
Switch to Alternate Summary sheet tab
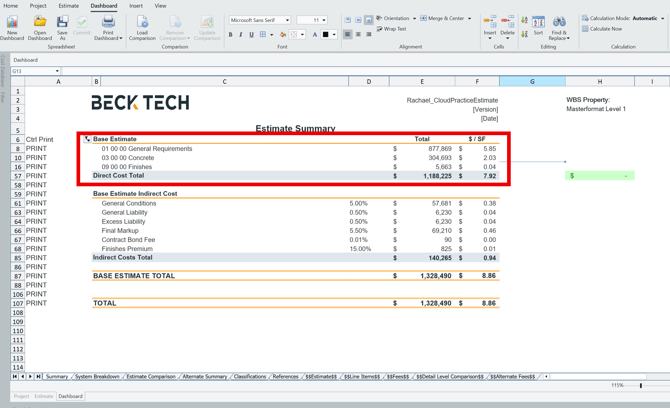[x=205, y=376]
